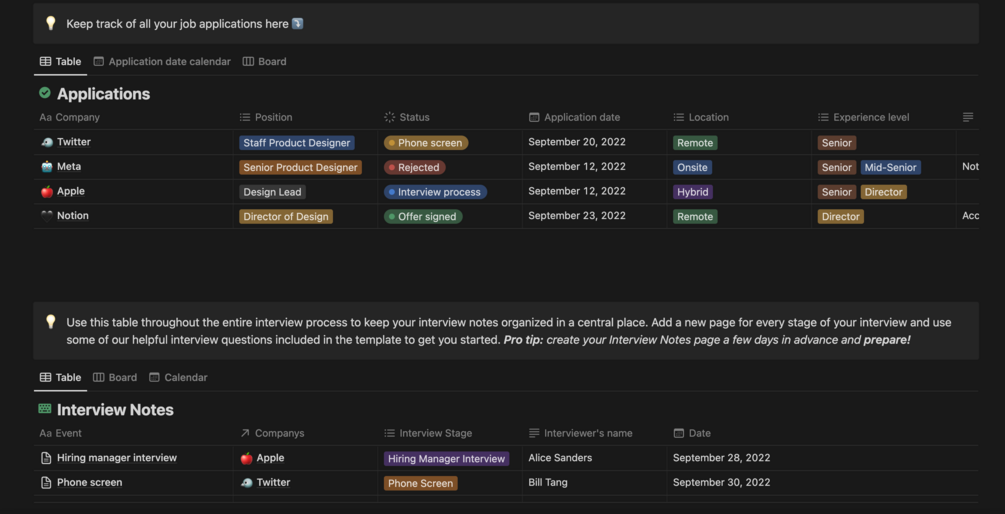Click the page icon beside Hiring manager interview
1005x514 pixels.
coord(46,458)
